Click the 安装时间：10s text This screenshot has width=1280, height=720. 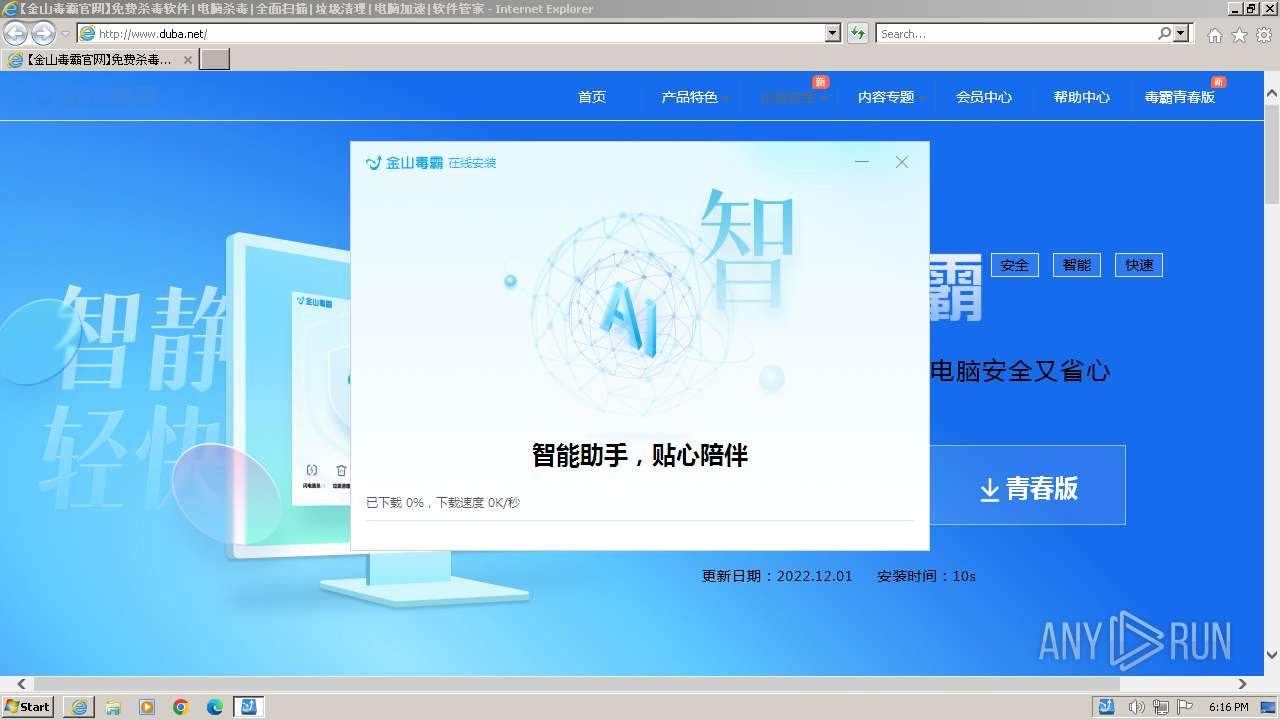pos(926,576)
